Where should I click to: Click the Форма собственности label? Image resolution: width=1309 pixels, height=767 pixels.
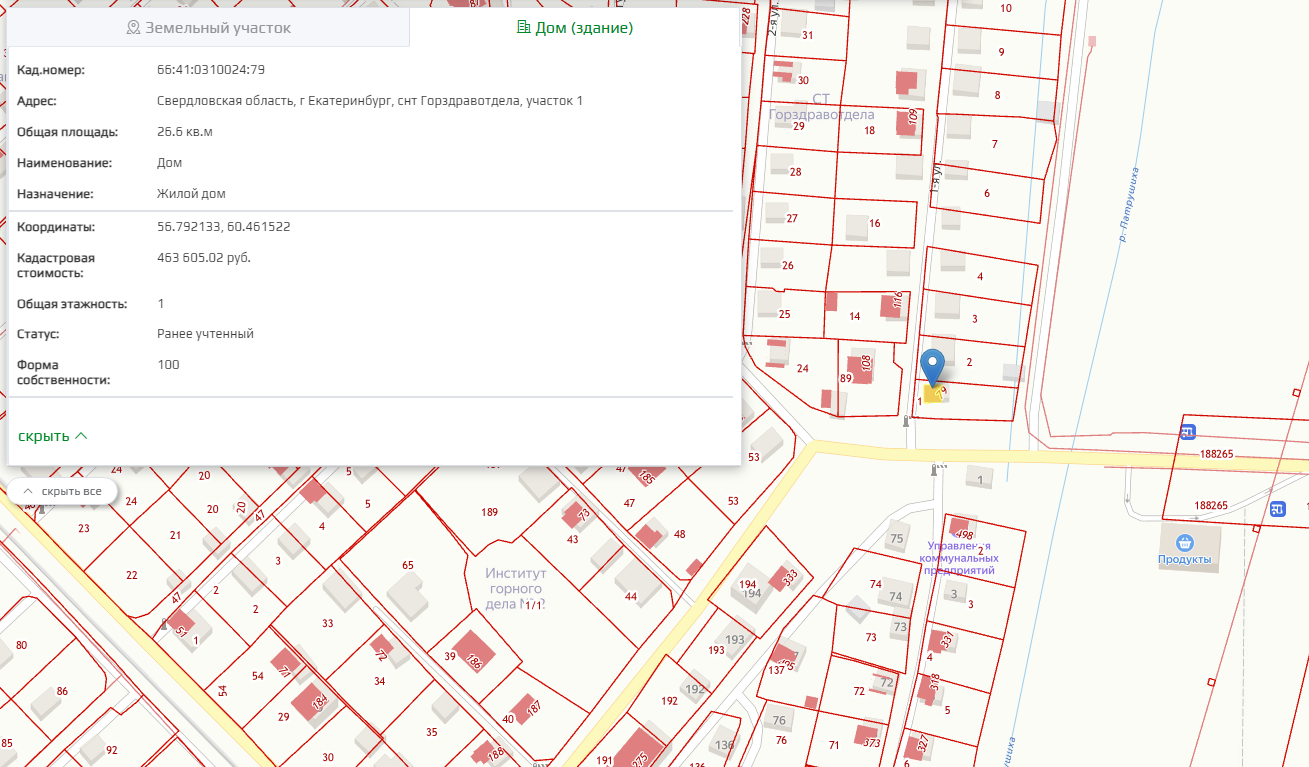click(x=63, y=373)
